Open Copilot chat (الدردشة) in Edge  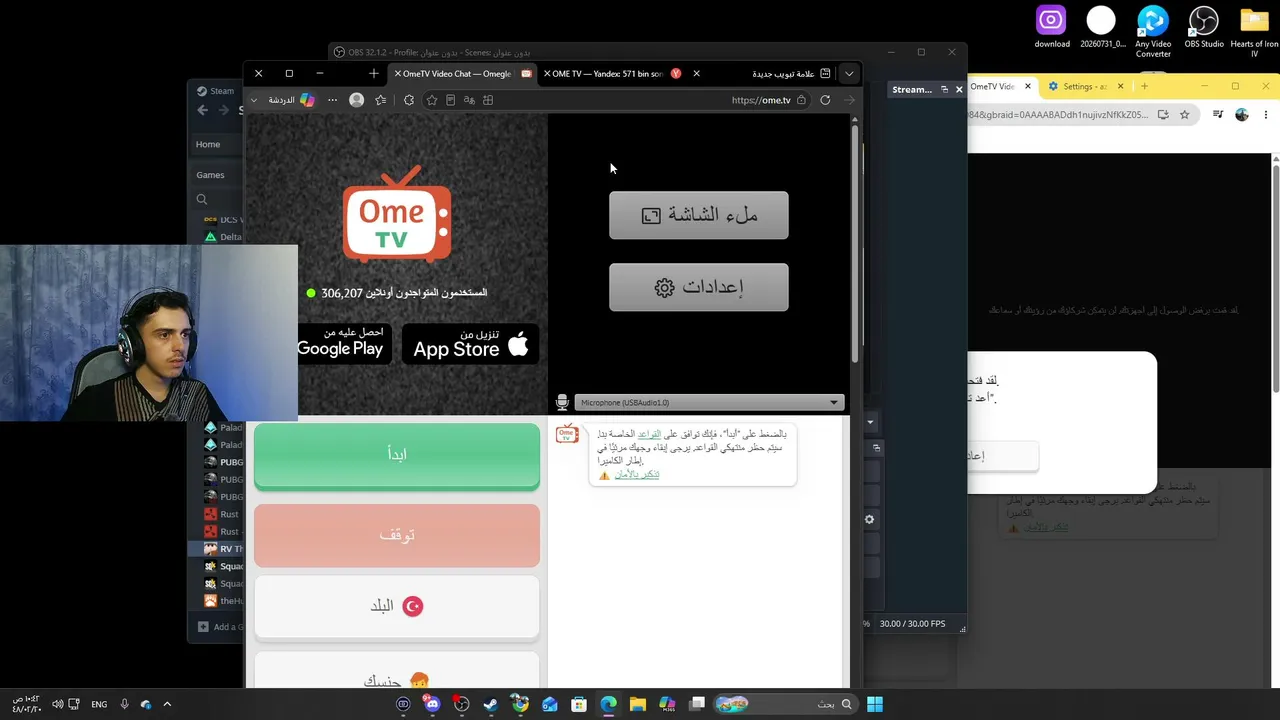[291, 100]
